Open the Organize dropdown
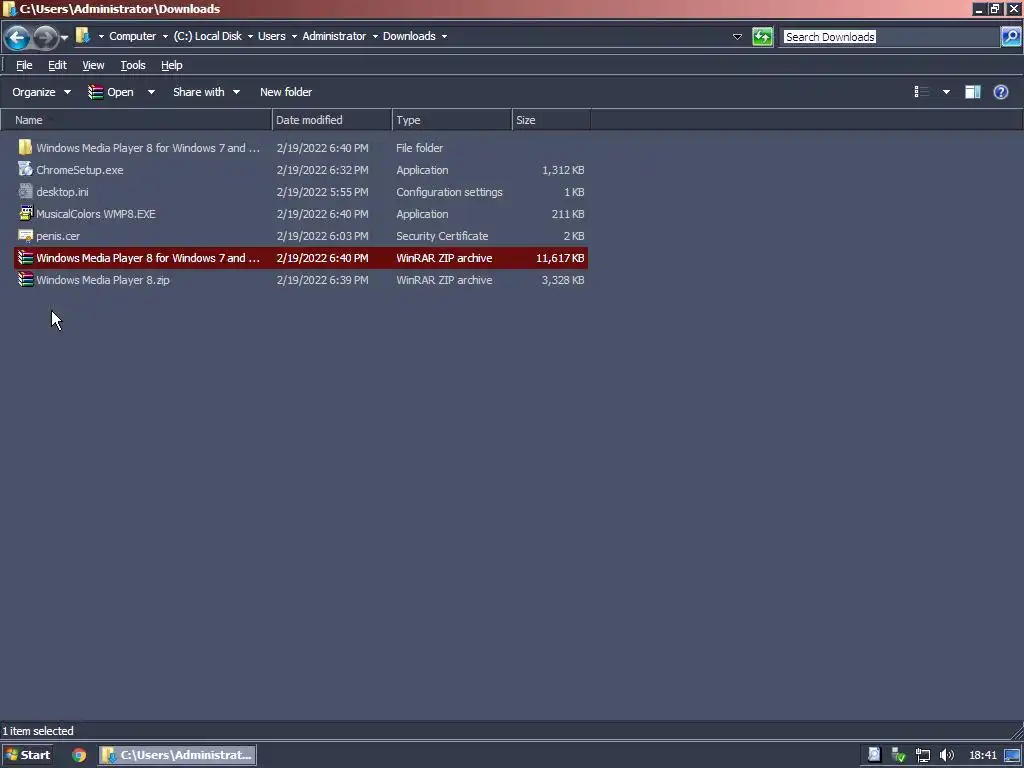Image resolution: width=1024 pixels, height=768 pixels. pos(41,92)
